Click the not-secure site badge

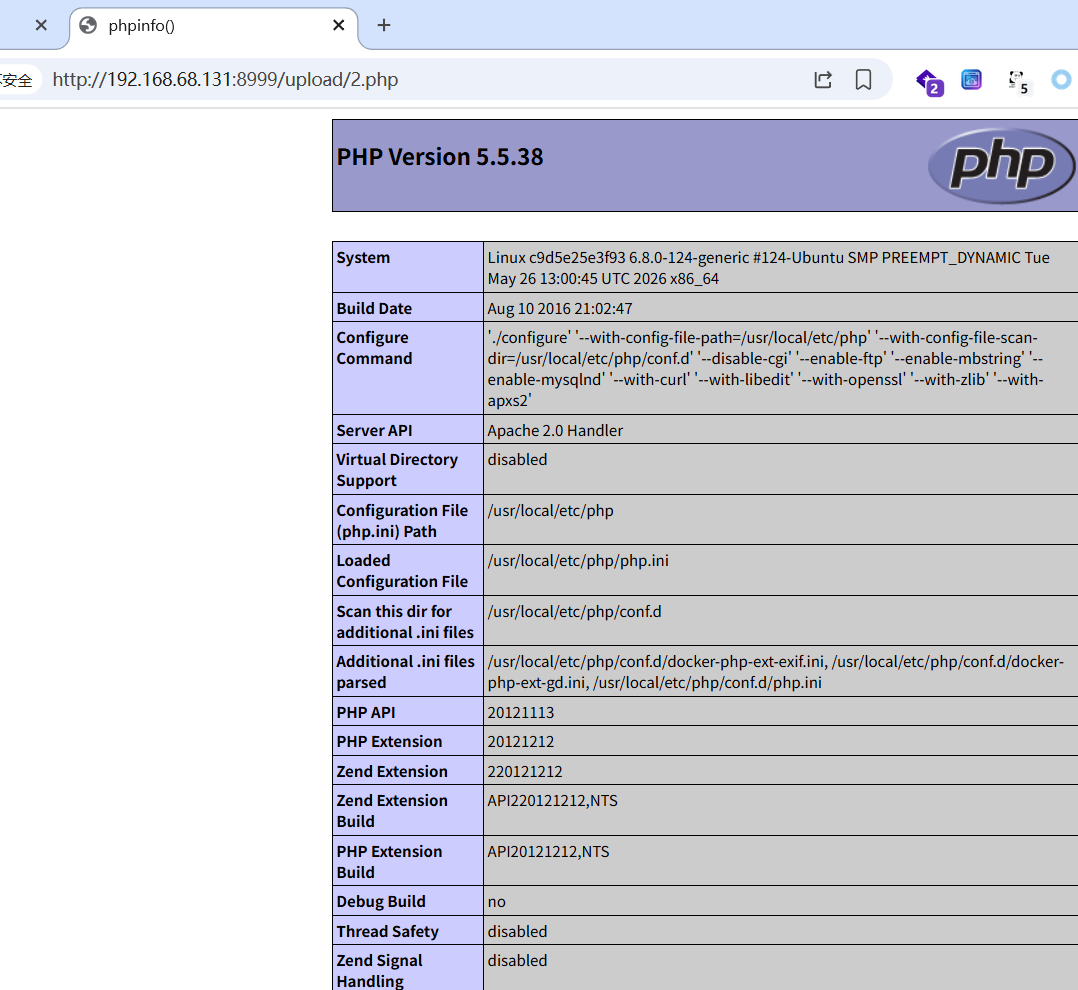pos(16,80)
